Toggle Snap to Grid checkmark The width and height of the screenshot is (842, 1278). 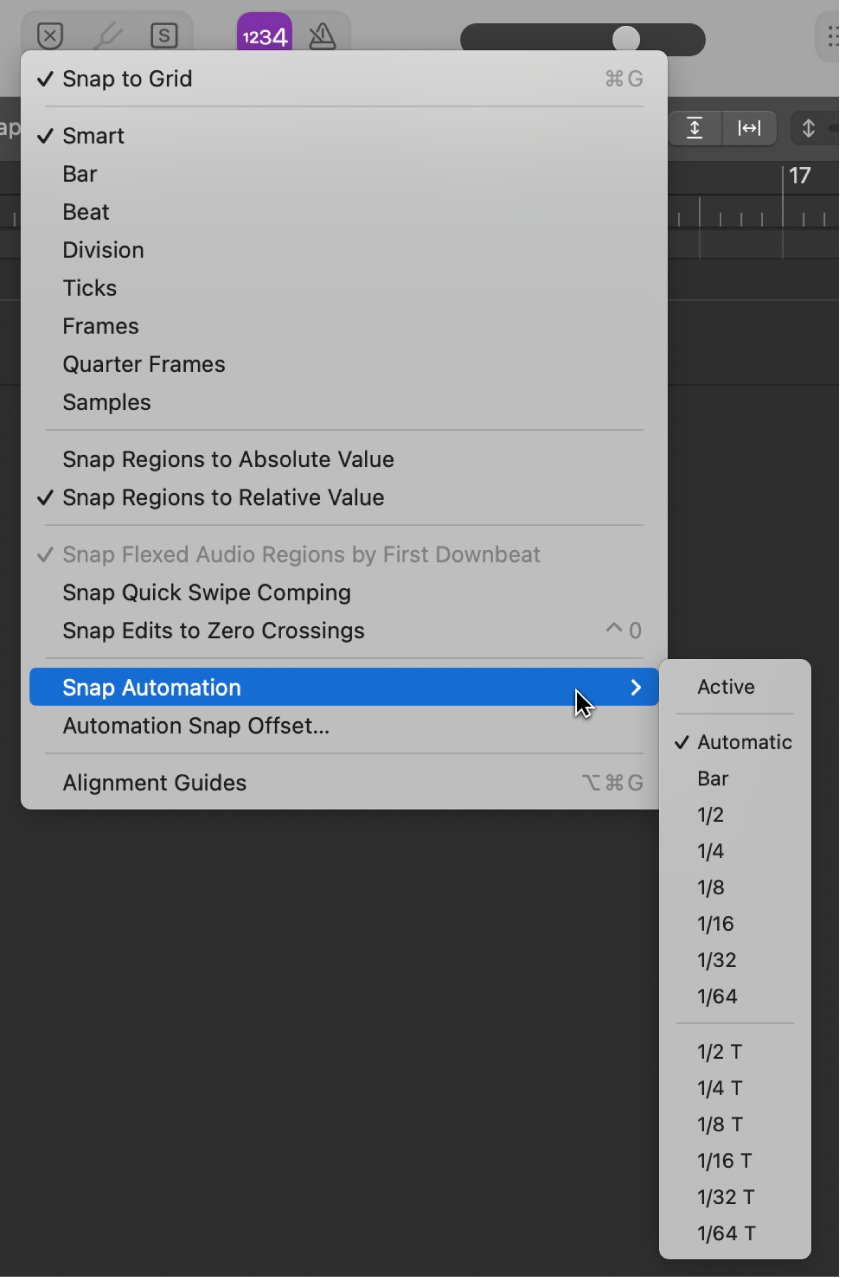point(126,78)
